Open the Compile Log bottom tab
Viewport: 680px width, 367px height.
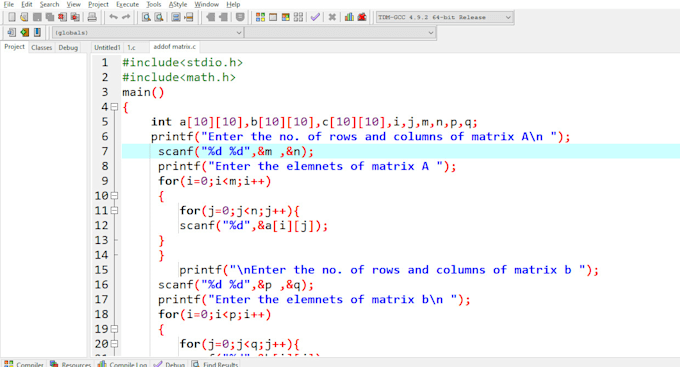click(123, 364)
